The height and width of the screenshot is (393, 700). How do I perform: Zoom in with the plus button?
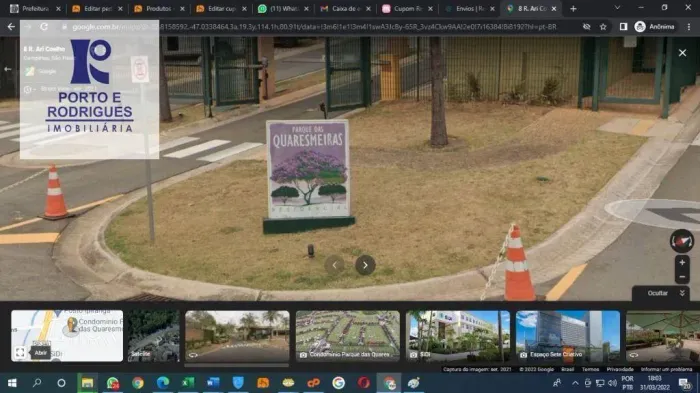pyautogui.click(x=682, y=263)
